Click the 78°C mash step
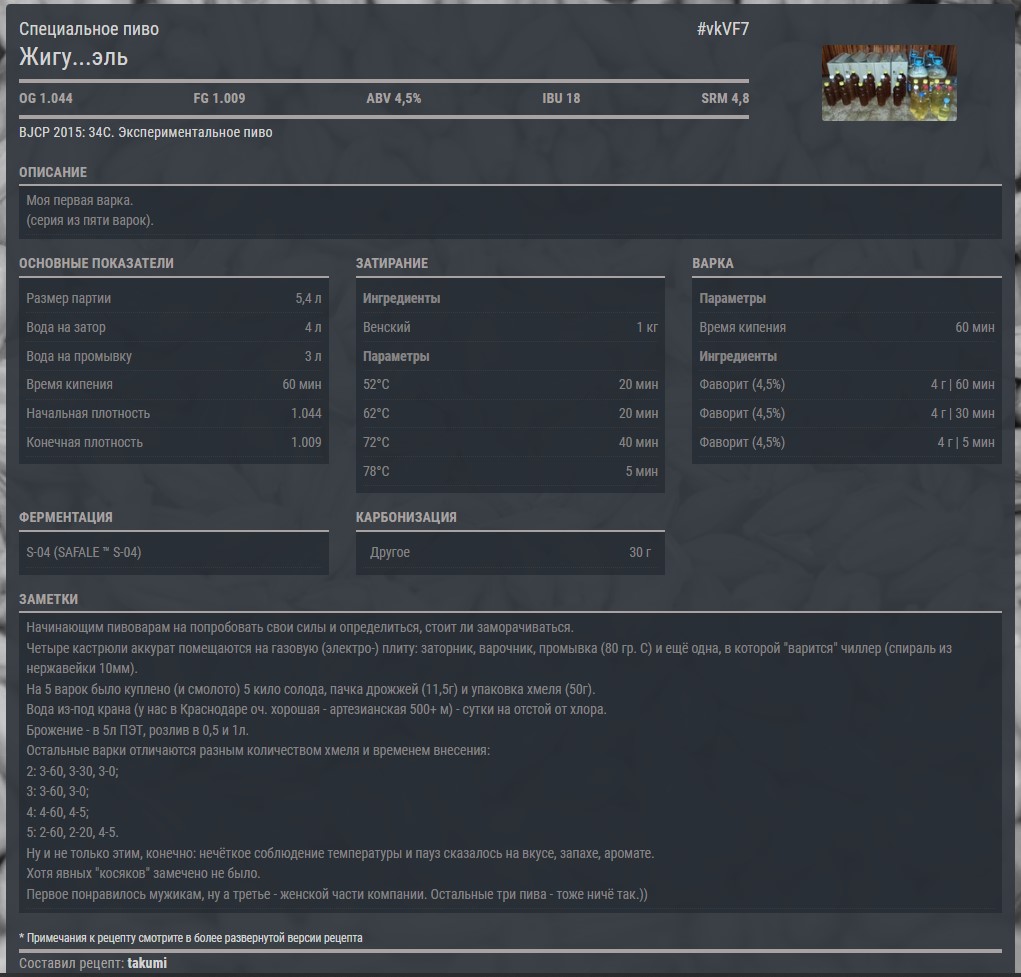 pyautogui.click(x=510, y=471)
